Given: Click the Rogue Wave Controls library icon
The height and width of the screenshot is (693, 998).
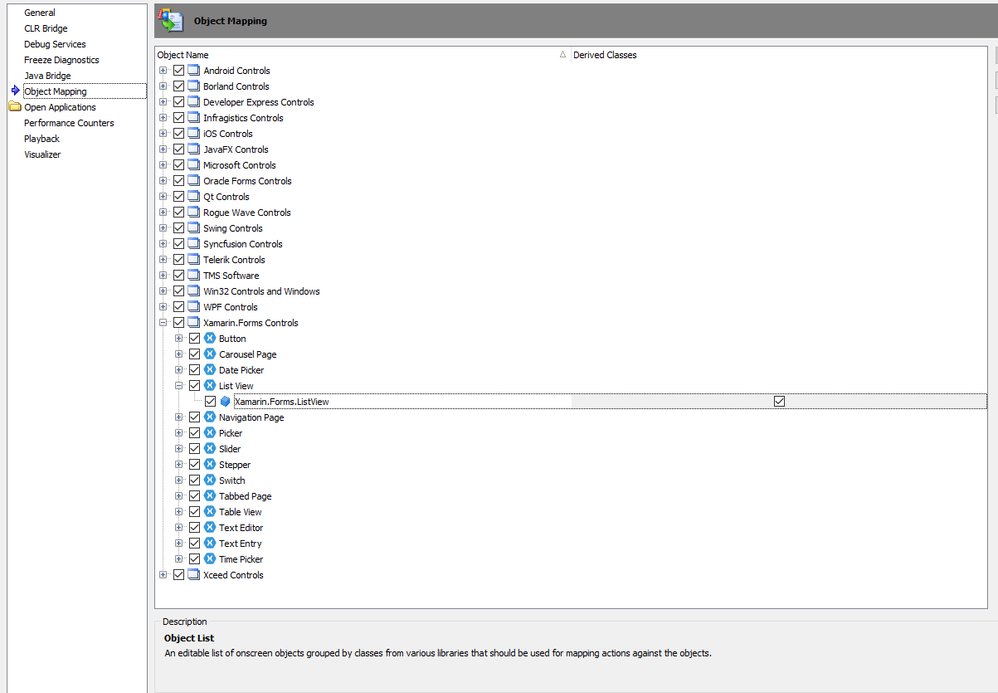Looking at the screenshot, I should pos(193,213).
